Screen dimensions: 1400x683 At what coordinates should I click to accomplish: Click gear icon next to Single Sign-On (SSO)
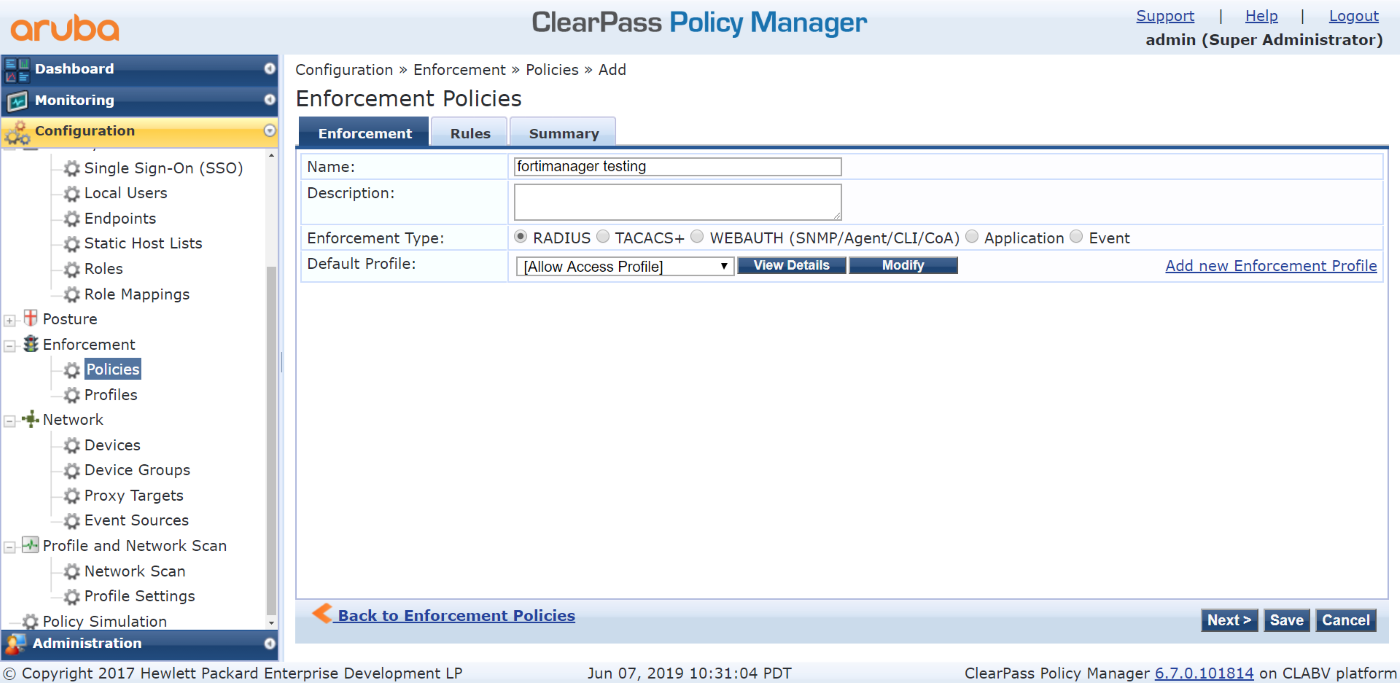(x=72, y=169)
